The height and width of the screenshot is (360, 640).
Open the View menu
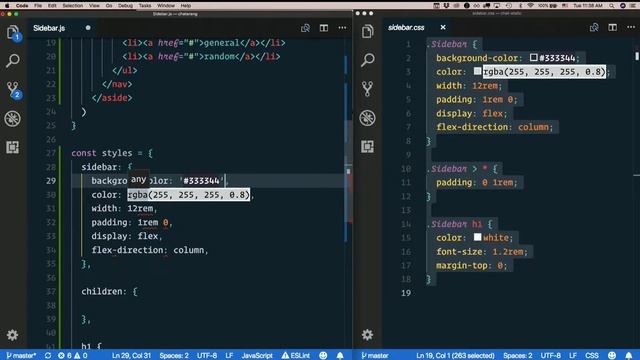(94, 6)
